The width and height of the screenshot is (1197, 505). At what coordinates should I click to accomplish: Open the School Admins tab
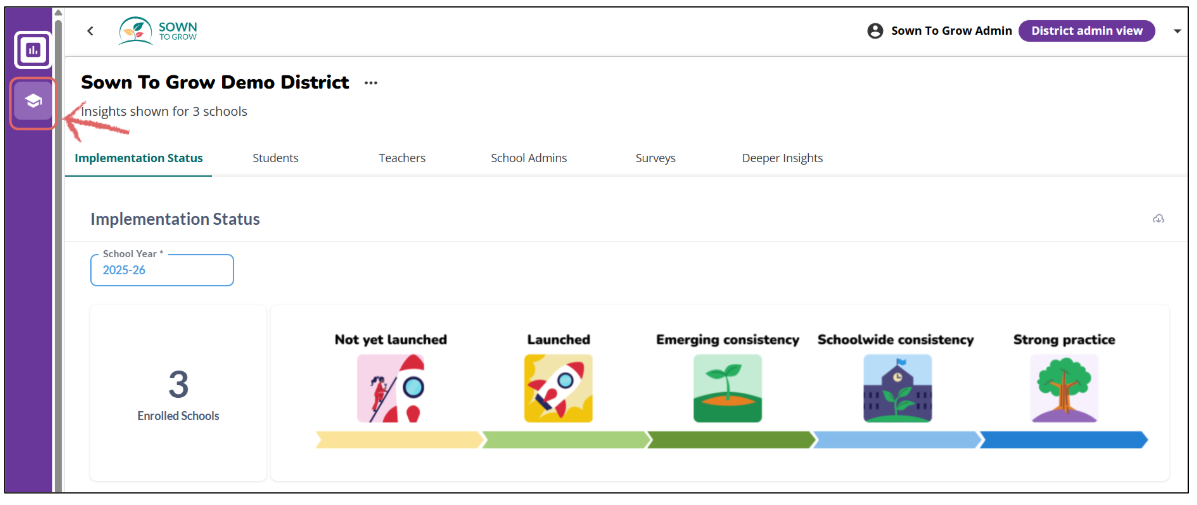coord(528,158)
